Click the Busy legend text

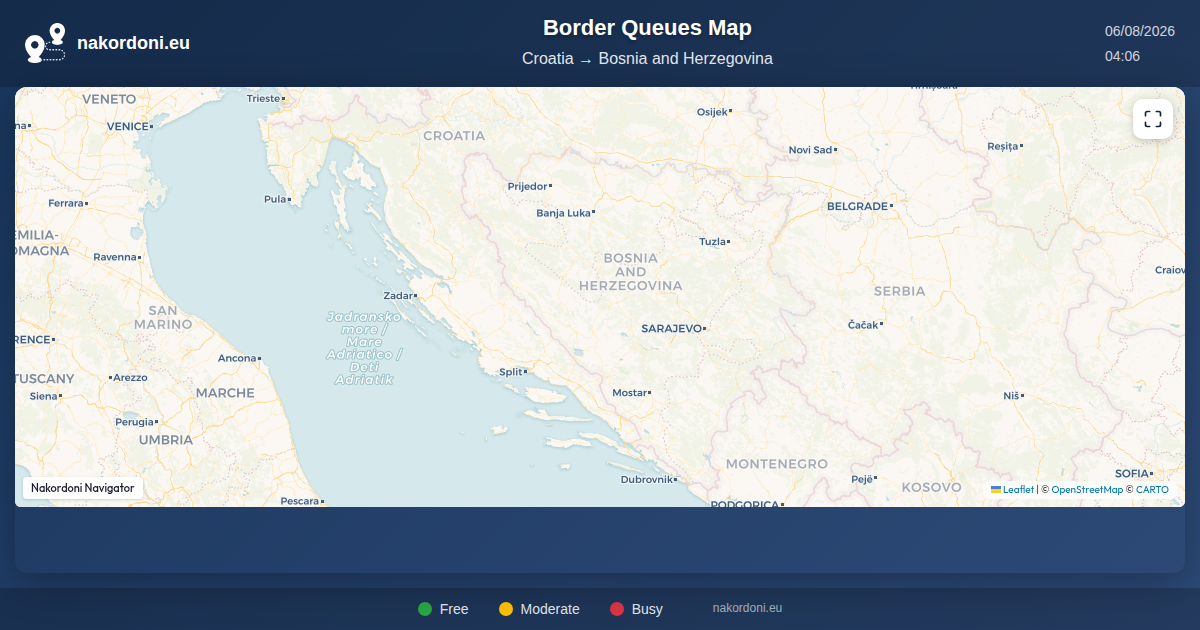coord(647,609)
